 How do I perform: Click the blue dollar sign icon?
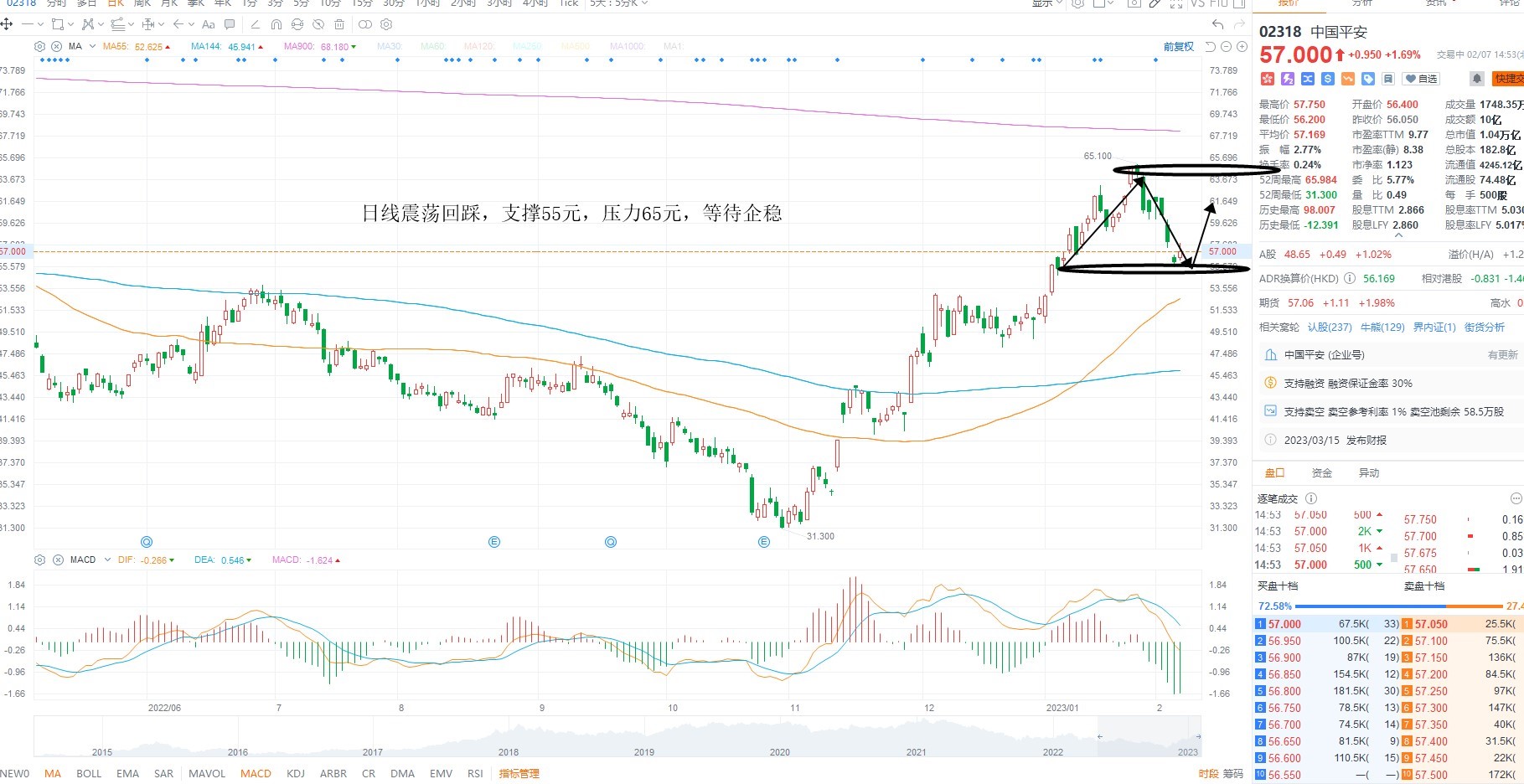tap(1328, 79)
